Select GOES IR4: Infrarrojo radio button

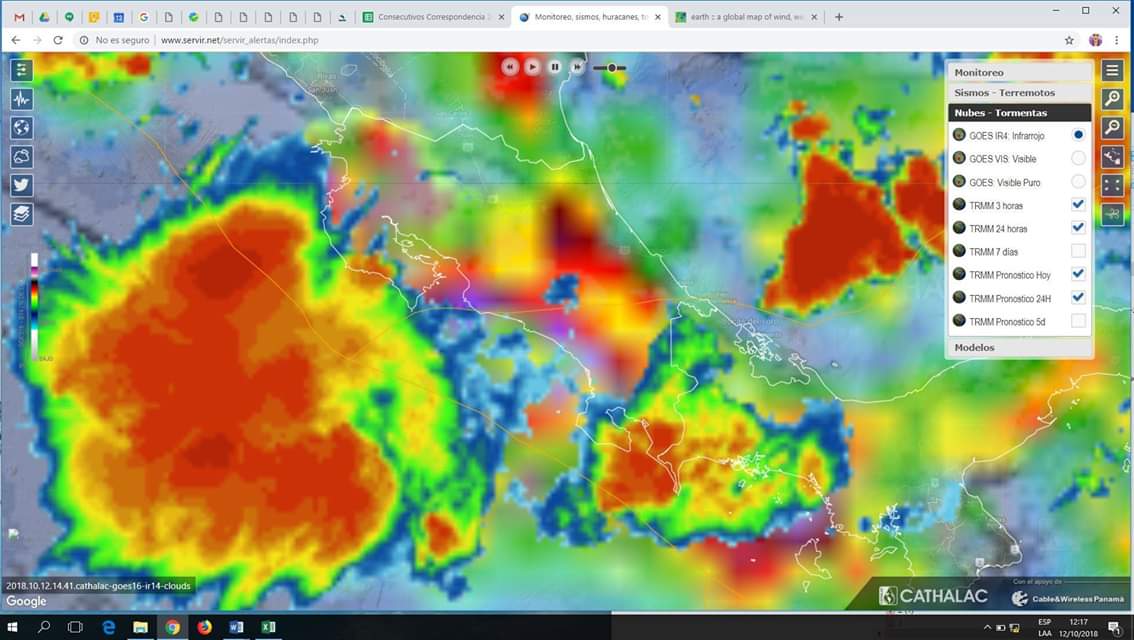(x=1078, y=135)
